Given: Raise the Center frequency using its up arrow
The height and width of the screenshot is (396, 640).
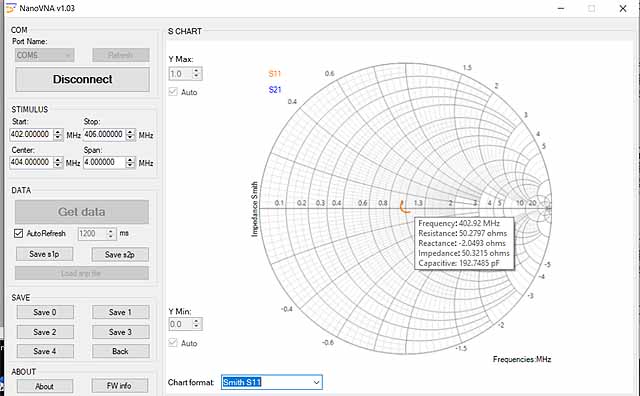Looking at the screenshot, I should (x=58, y=160).
